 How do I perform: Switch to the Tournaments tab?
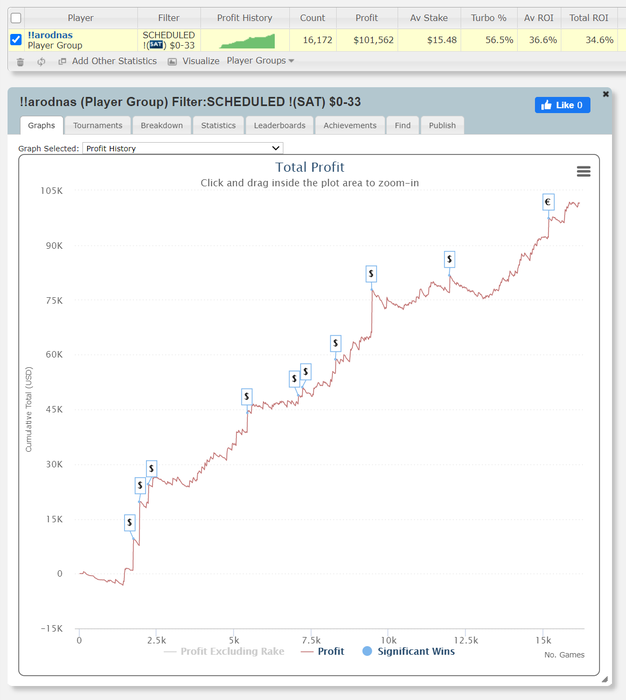(x=98, y=125)
